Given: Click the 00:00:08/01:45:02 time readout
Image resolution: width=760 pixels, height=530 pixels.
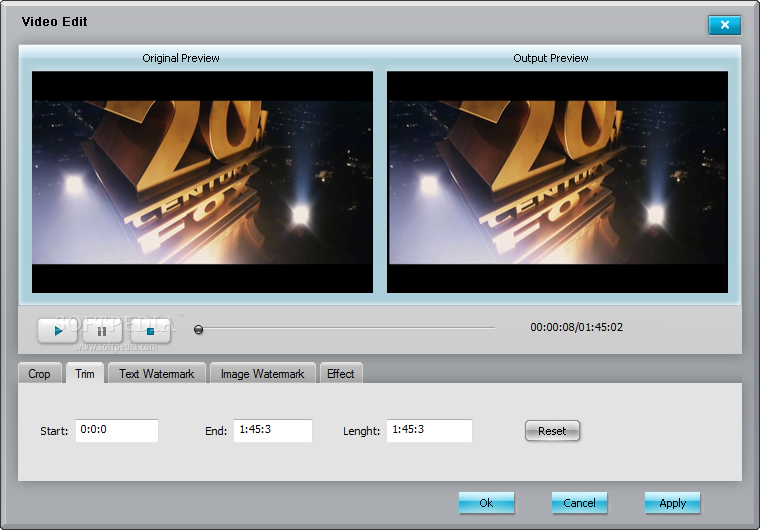Looking at the screenshot, I should 576,327.
